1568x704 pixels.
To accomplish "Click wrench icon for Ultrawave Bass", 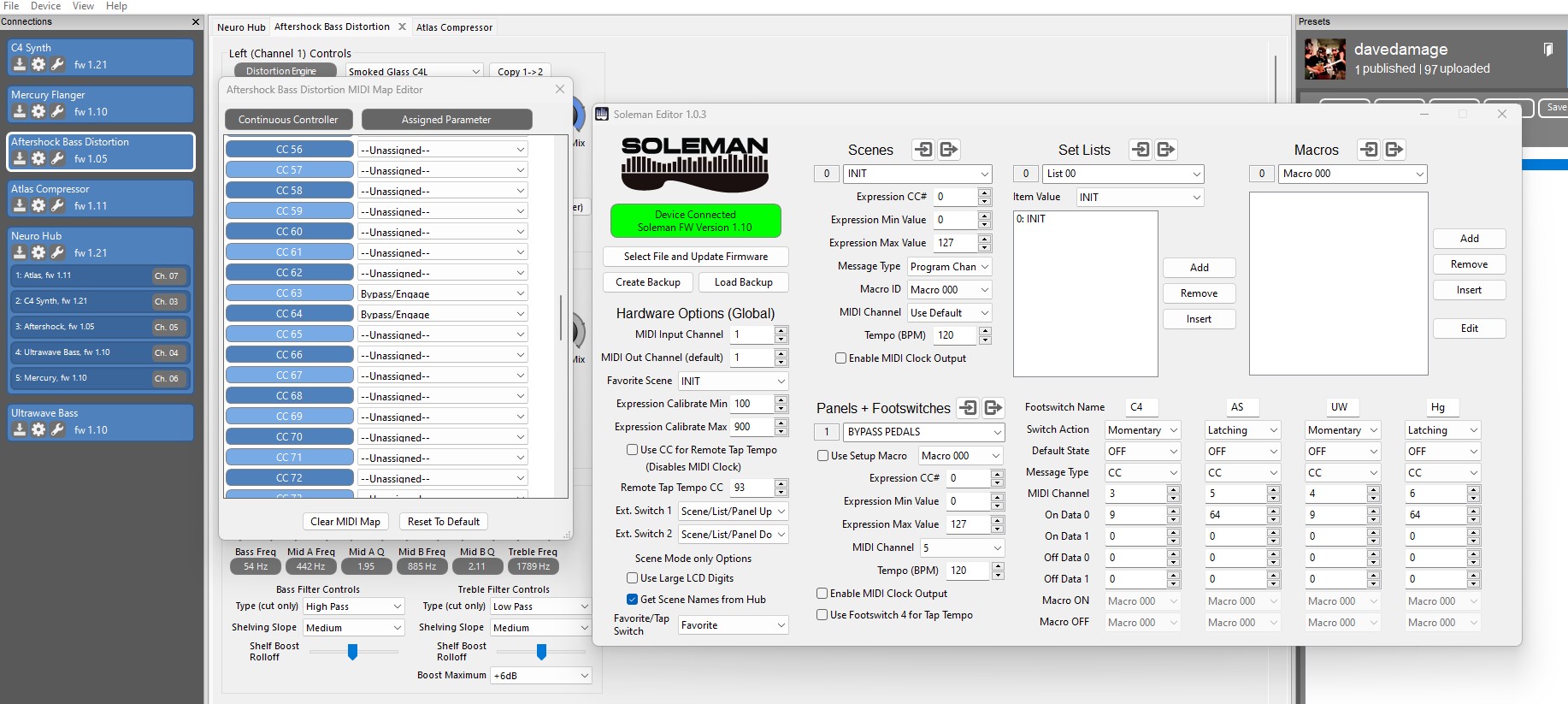I will 57,429.
